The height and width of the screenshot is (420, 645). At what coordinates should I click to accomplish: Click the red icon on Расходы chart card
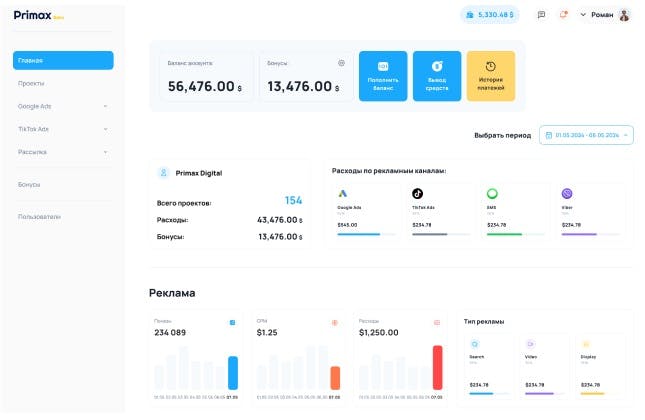pyautogui.click(x=437, y=323)
